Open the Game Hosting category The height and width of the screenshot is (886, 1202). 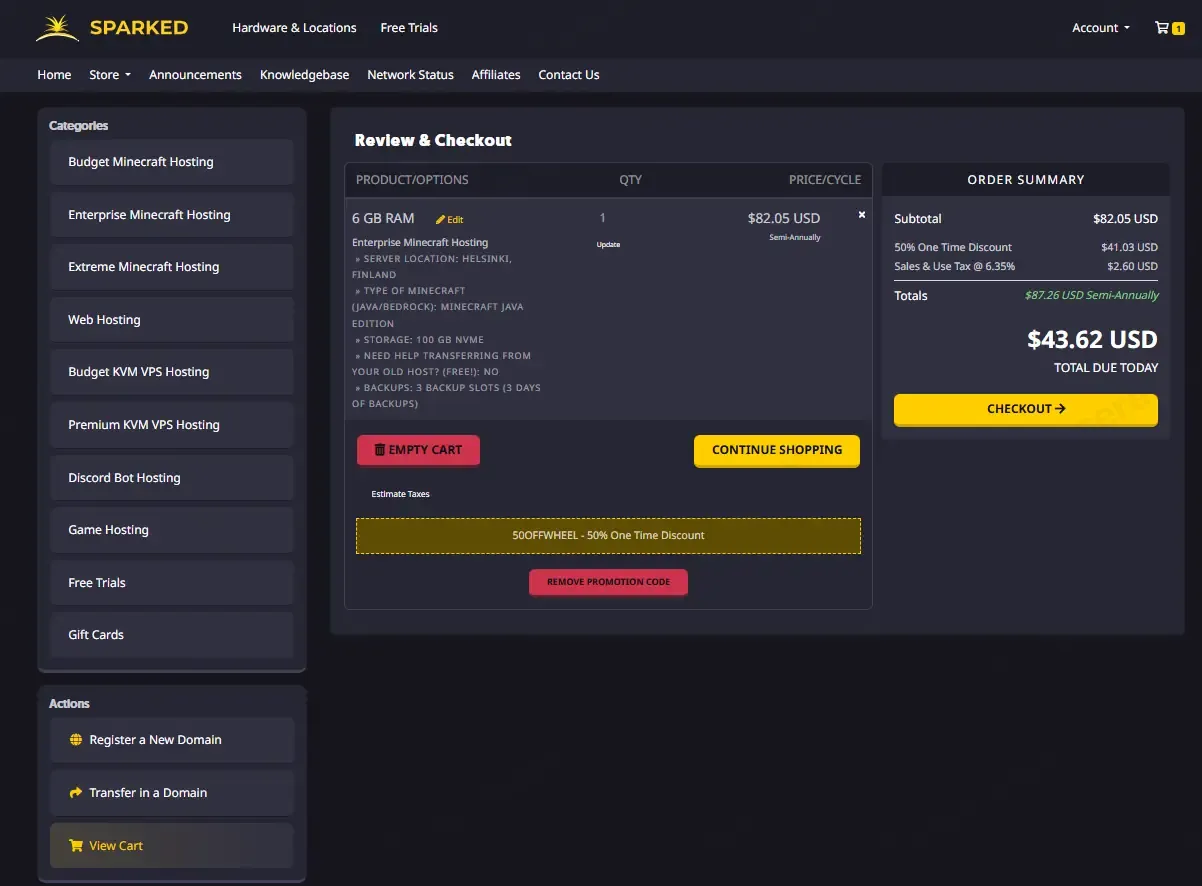172,530
